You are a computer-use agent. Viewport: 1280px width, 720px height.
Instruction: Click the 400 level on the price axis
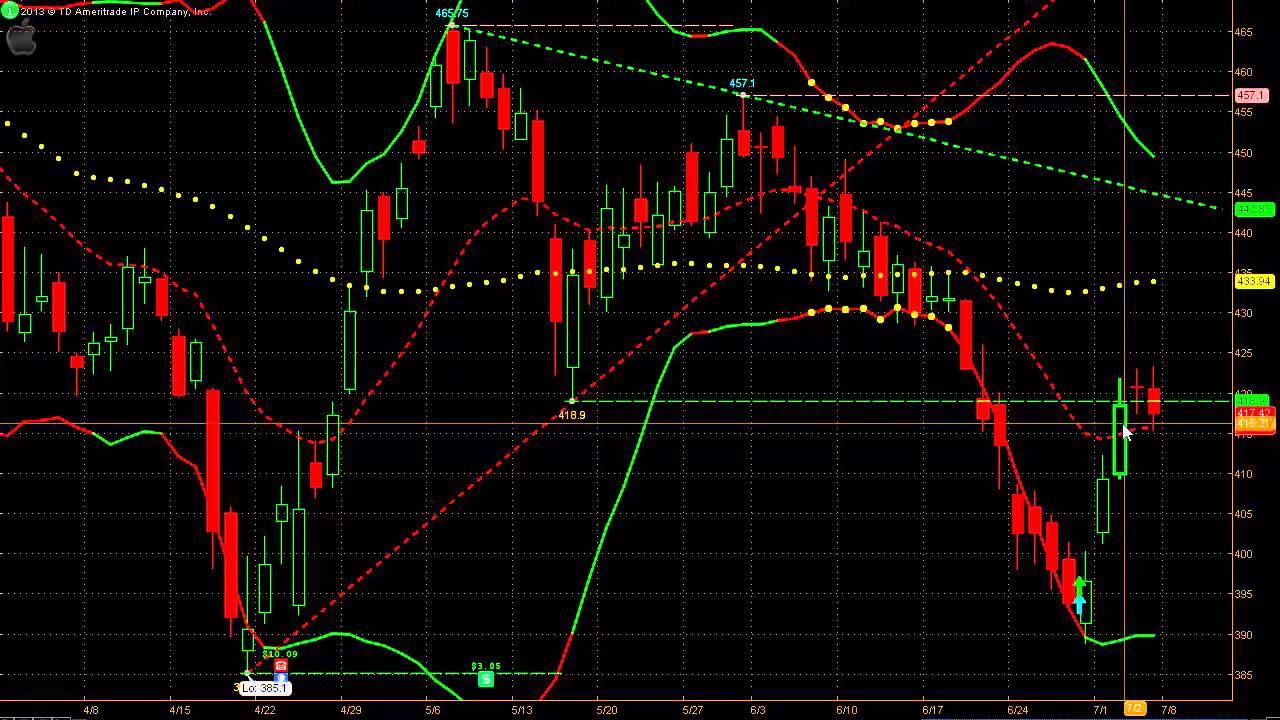click(x=1243, y=554)
